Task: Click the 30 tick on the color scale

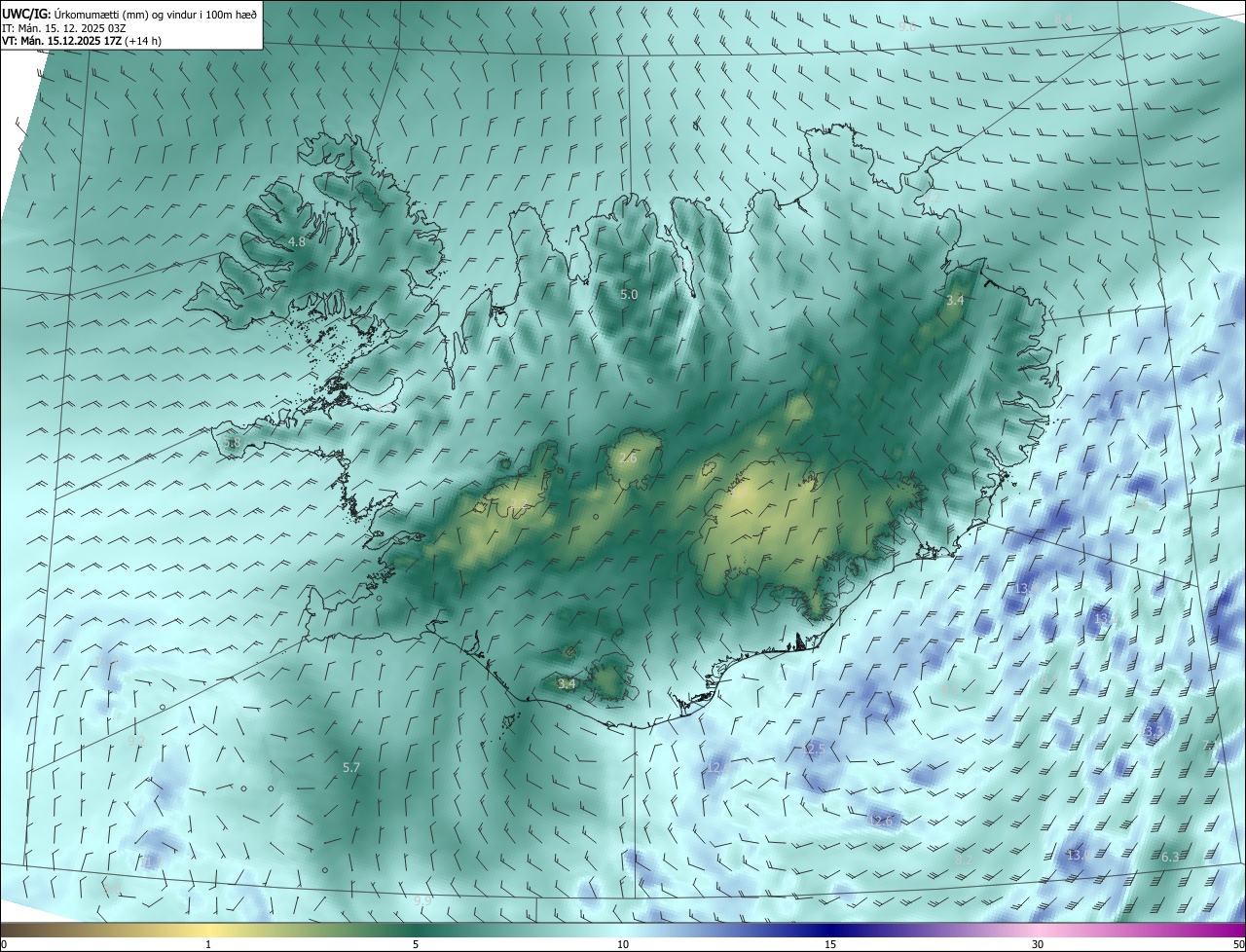Action: (1038, 945)
